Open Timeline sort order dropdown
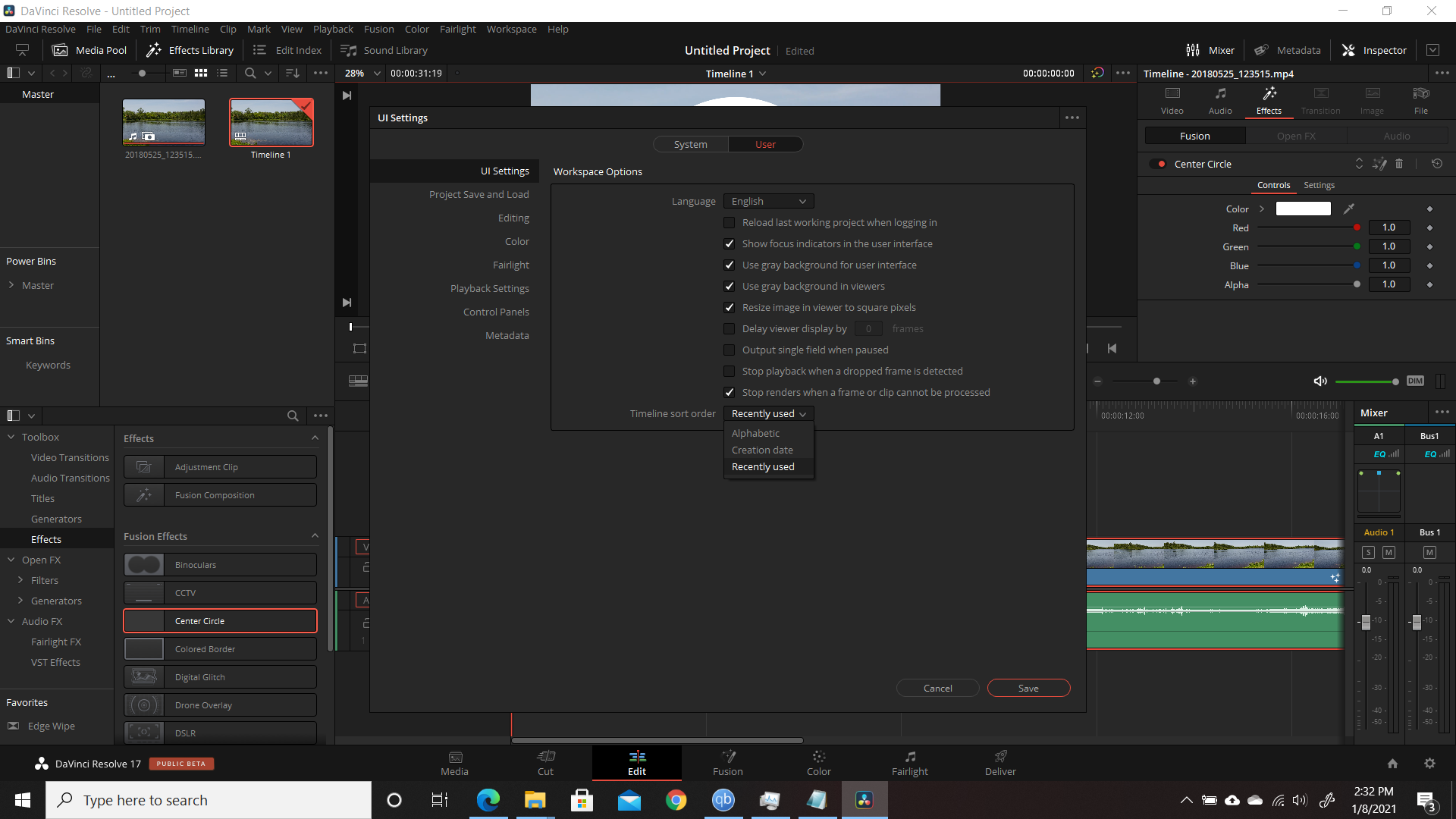 [768, 413]
